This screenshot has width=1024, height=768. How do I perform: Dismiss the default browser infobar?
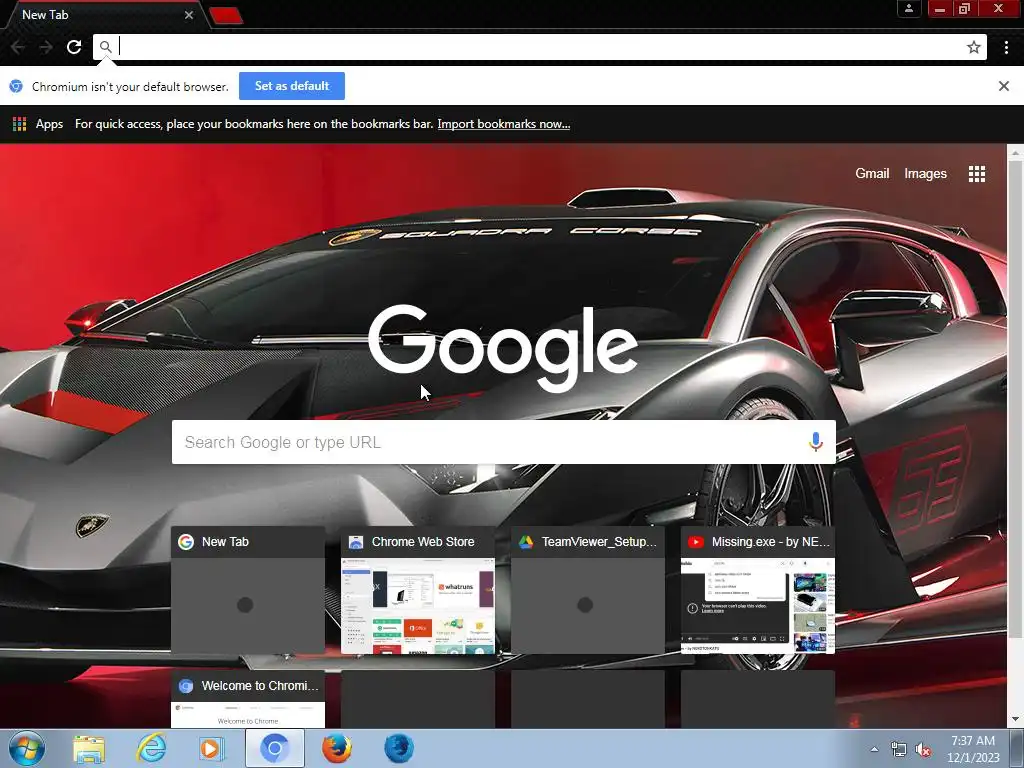coord(1004,86)
